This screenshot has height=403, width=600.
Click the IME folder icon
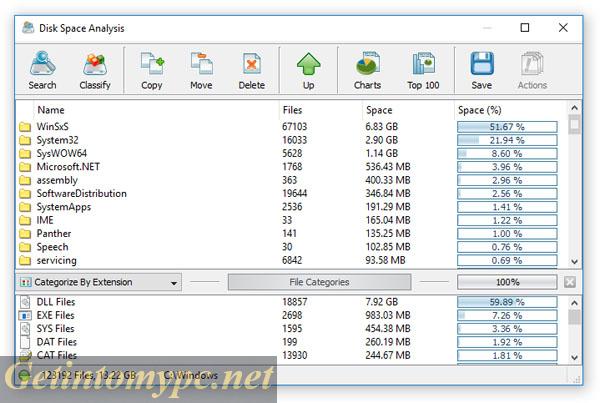click(x=25, y=220)
